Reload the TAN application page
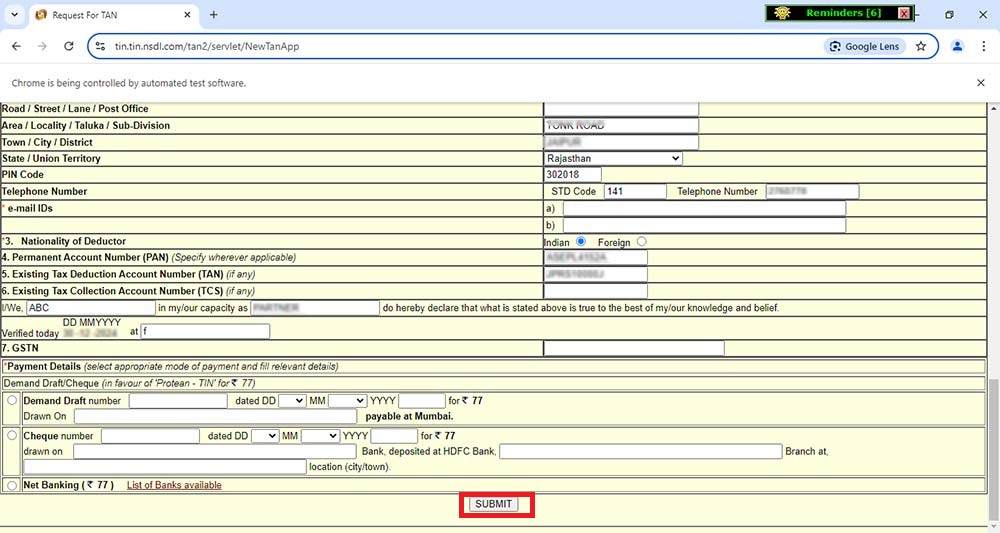Image resolution: width=1000 pixels, height=533 pixels. click(x=69, y=46)
